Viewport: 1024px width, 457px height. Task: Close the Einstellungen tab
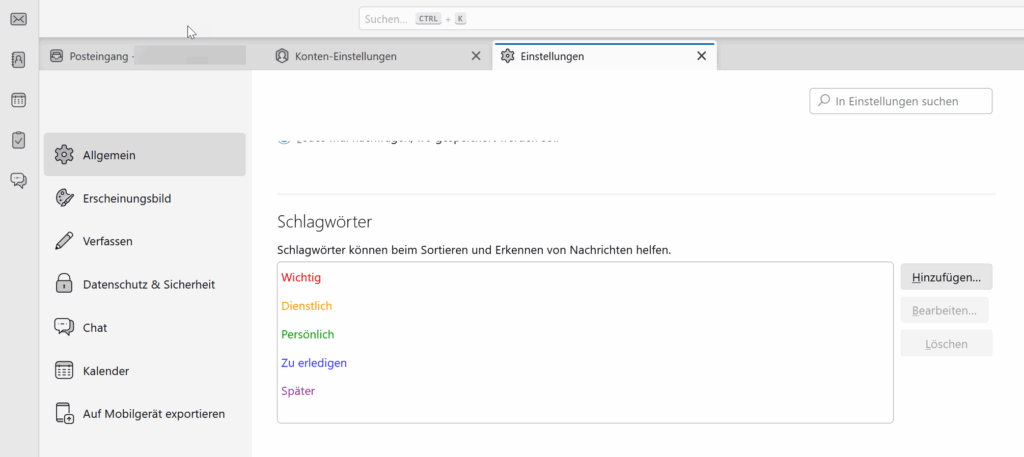702,56
